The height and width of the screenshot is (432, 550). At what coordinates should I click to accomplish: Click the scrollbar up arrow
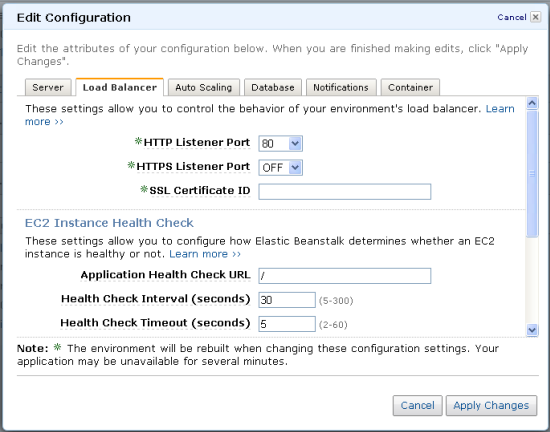pyautogui.click(x=532, y=103)
